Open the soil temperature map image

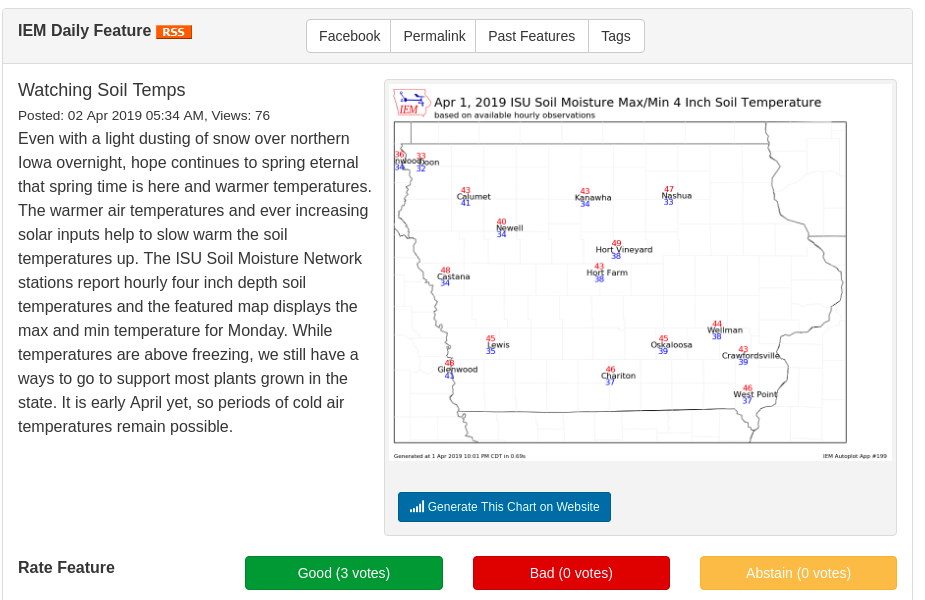641,273
